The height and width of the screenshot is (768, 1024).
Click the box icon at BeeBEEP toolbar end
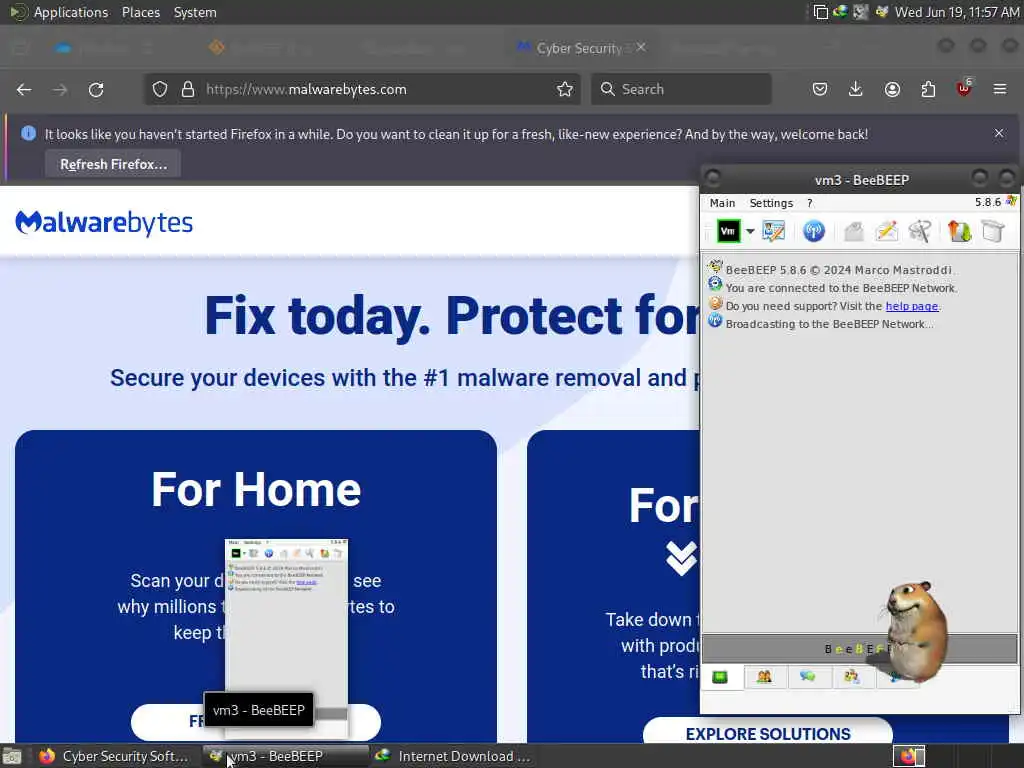pos(993,231)
